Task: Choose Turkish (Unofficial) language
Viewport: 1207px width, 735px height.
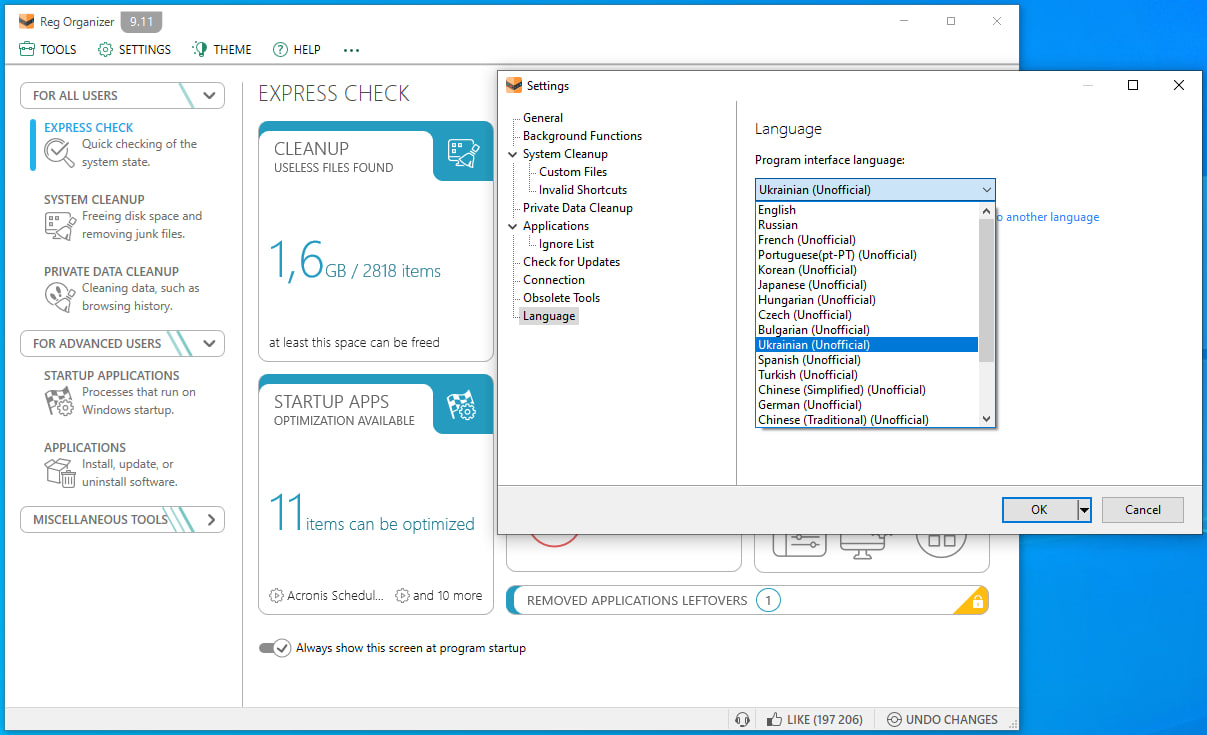Action: coord(867,375)
